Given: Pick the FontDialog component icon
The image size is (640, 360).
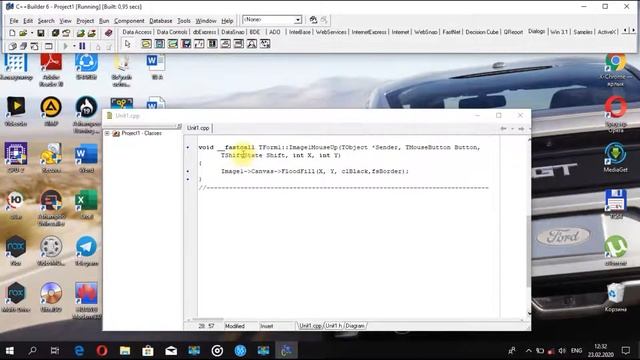Looking at the screenshot, I should pyautogui.click(x=199, y=44).
